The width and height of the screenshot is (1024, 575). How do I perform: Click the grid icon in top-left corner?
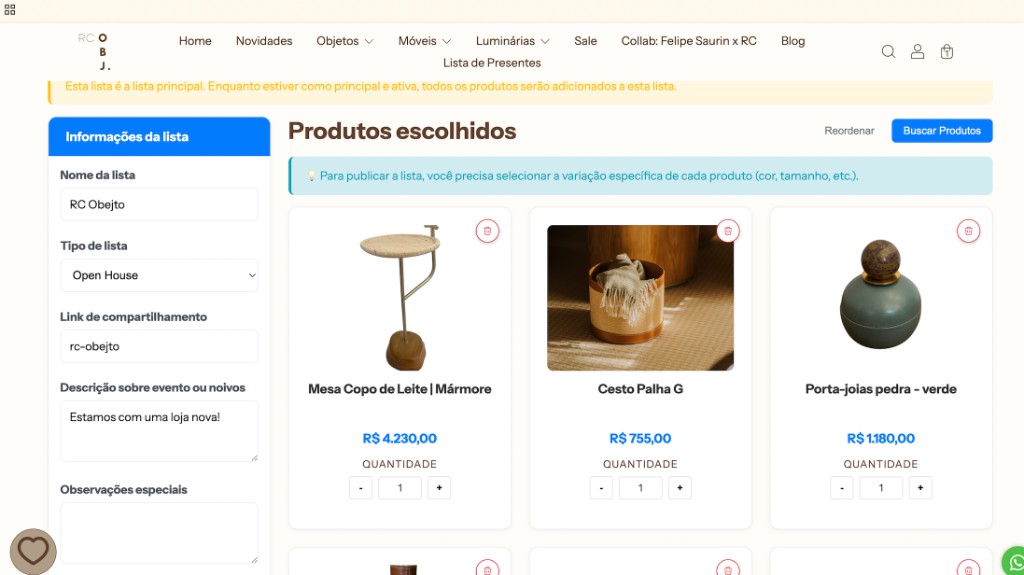[x=10, y=10]
